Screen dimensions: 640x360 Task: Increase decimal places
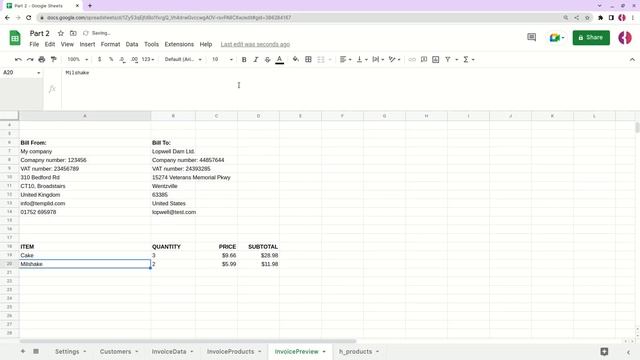click(x=134, y=60)
